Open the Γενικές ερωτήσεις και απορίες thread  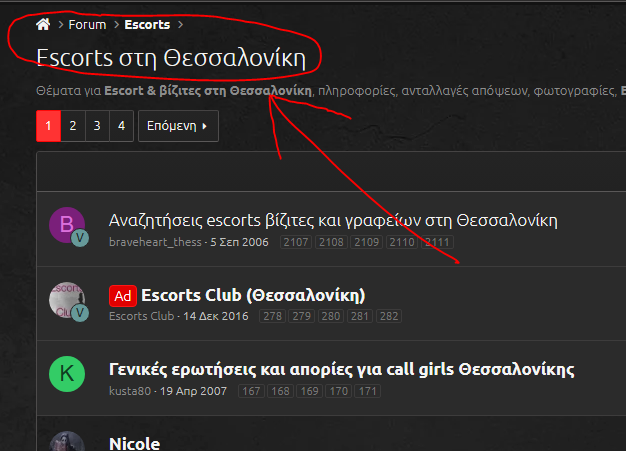coord(341,369)
